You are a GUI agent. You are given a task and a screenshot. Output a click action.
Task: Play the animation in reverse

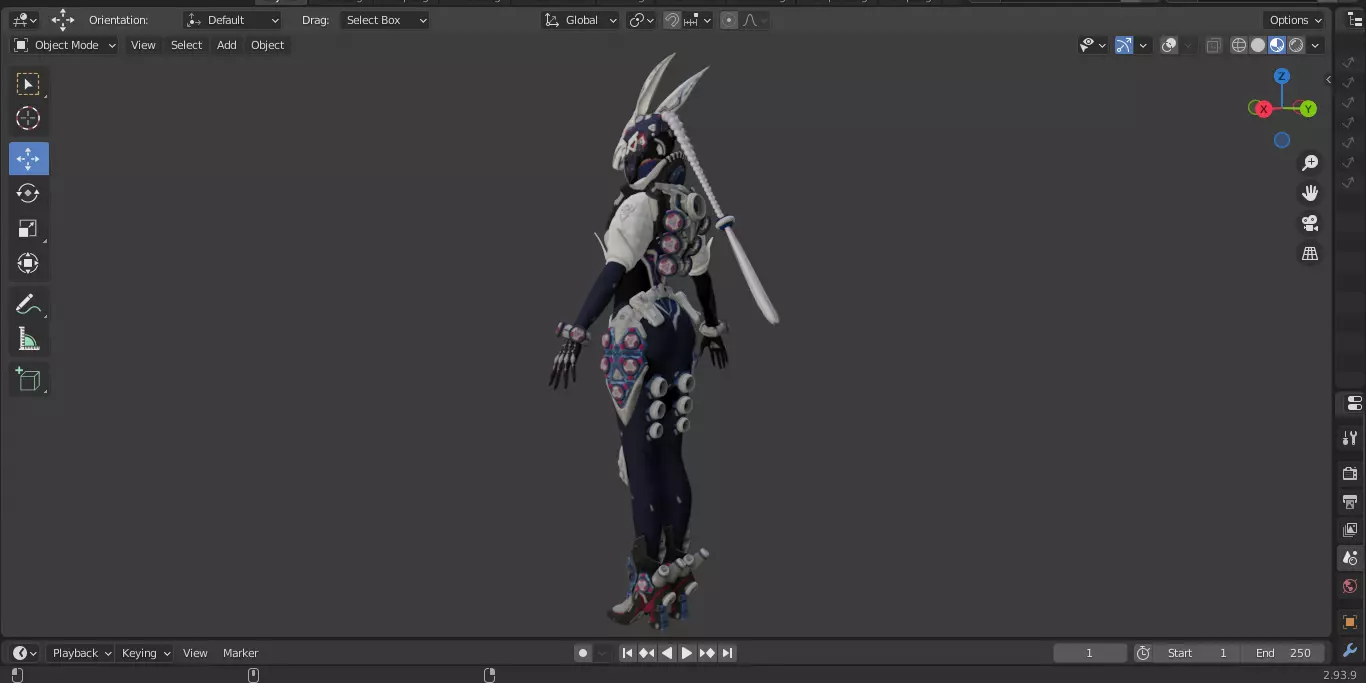pyautogui.click(x=667, y=653)
